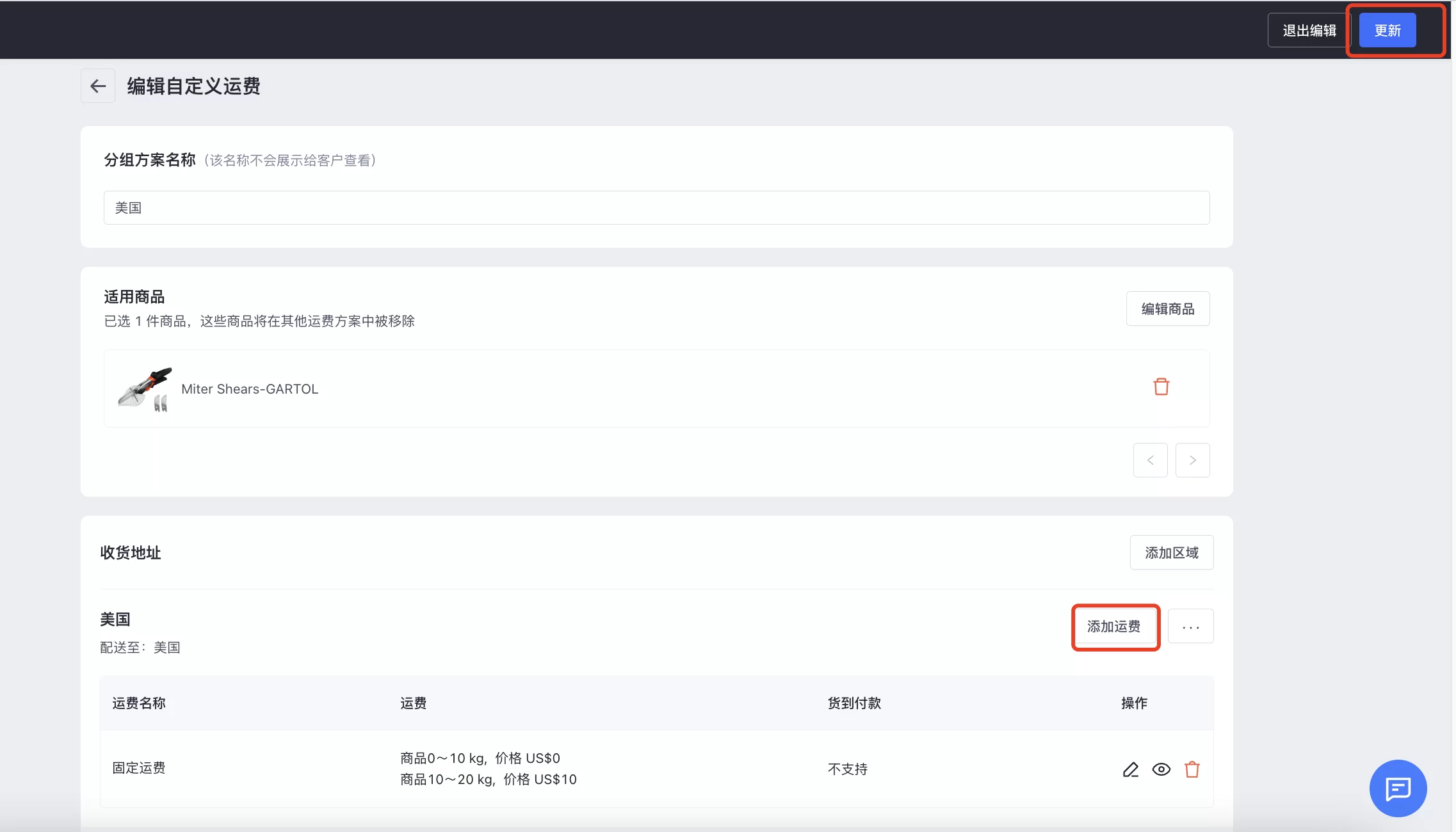Image resolution: width=1456 pixels, height=832 pixels.
Task: Preview 固定运费 with the eye icon
Action: click(1161, 769)
